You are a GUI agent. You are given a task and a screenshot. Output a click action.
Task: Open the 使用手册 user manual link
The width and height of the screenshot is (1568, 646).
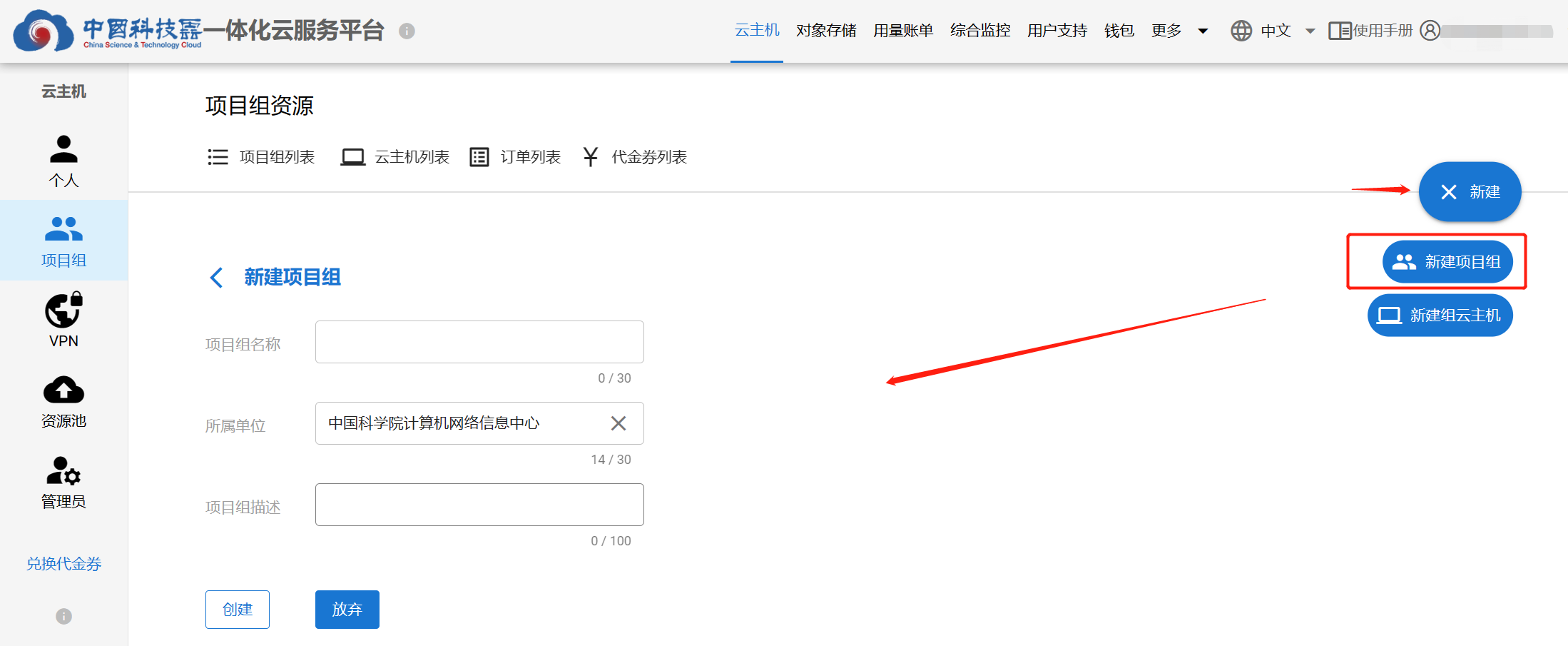1370,31
